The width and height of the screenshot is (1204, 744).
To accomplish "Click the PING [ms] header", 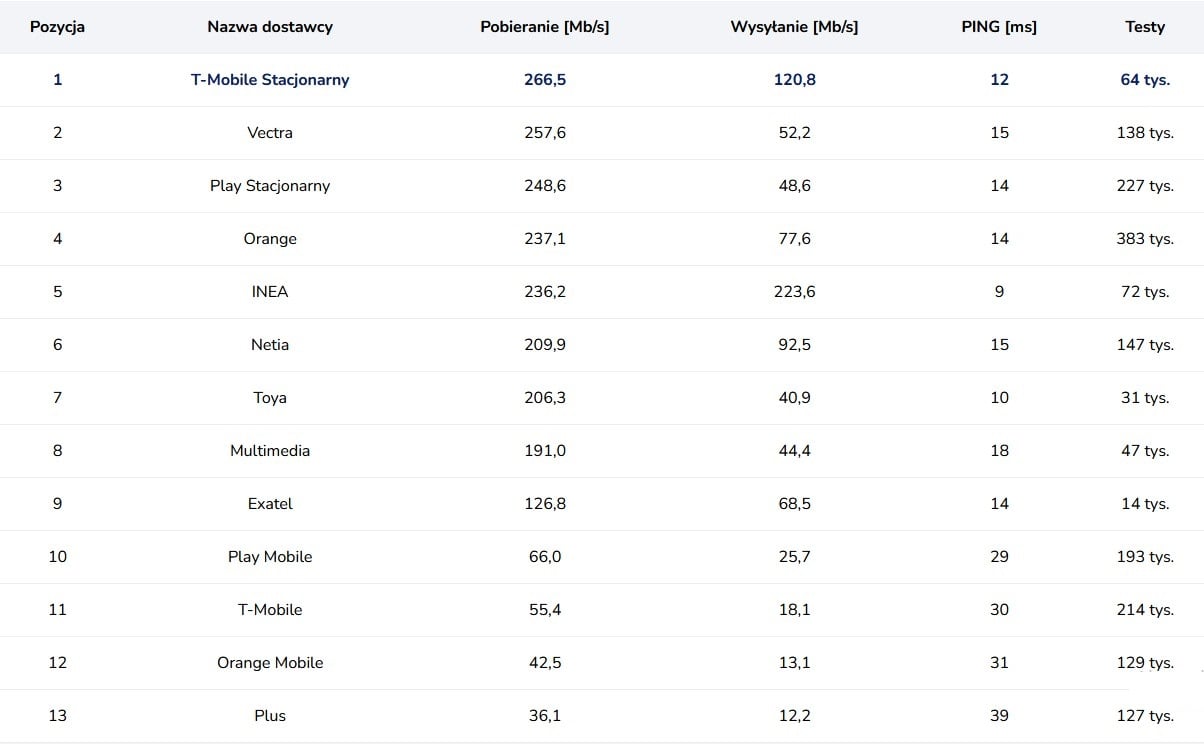I will pyautogui.click(x=999, y=27).
